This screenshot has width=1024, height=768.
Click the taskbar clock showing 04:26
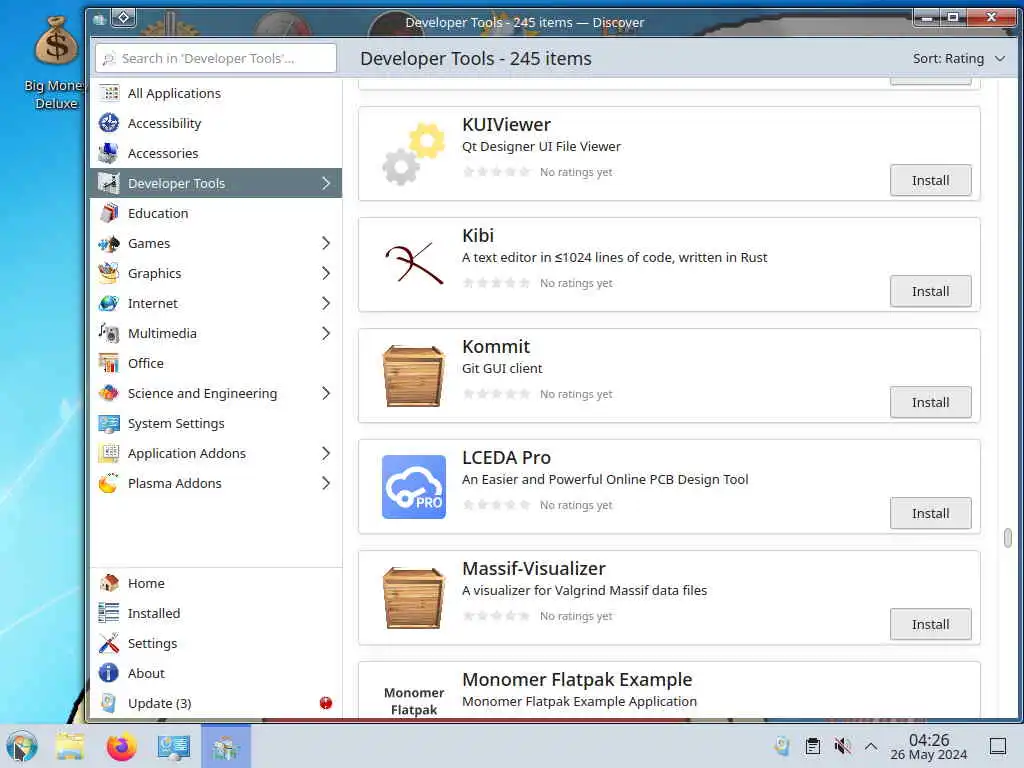[929, 746]
